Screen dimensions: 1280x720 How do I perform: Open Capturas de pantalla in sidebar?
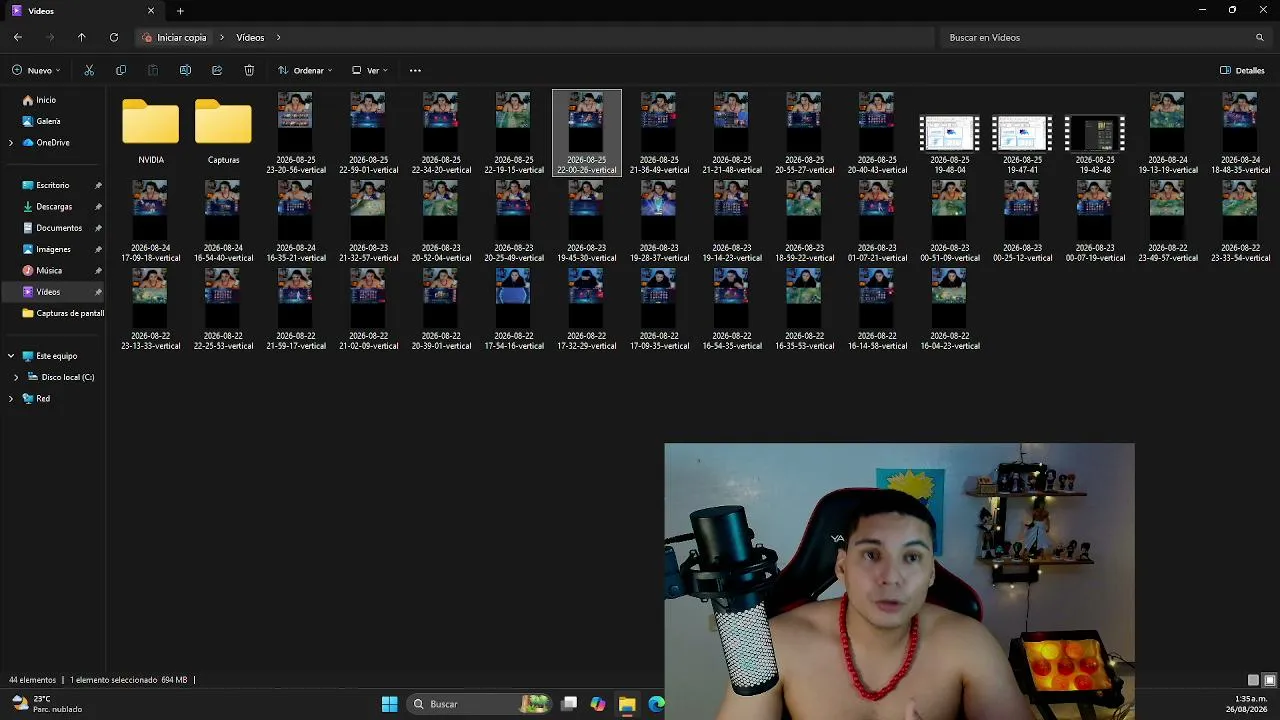62,313
